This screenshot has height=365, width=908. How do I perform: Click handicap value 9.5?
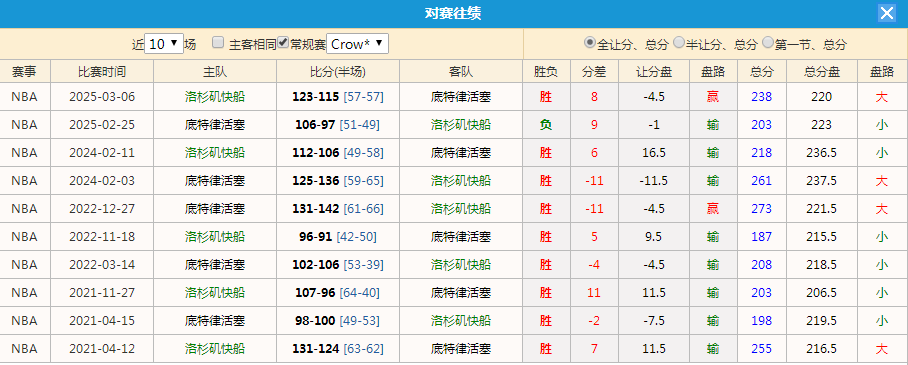pos(654,236)
